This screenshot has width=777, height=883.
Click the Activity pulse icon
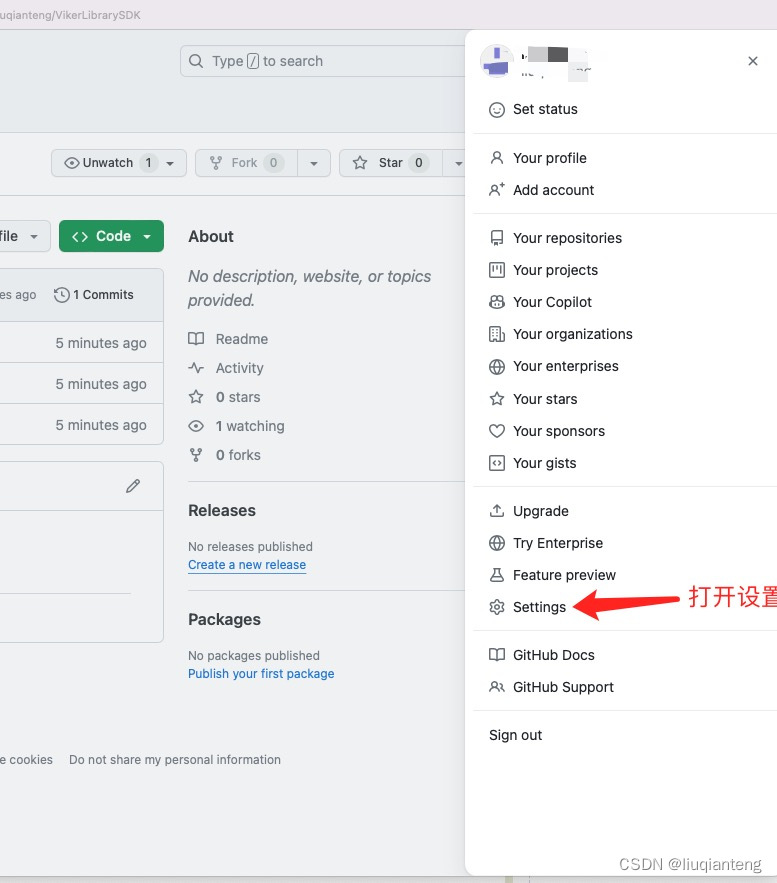[x=196, y=368]
